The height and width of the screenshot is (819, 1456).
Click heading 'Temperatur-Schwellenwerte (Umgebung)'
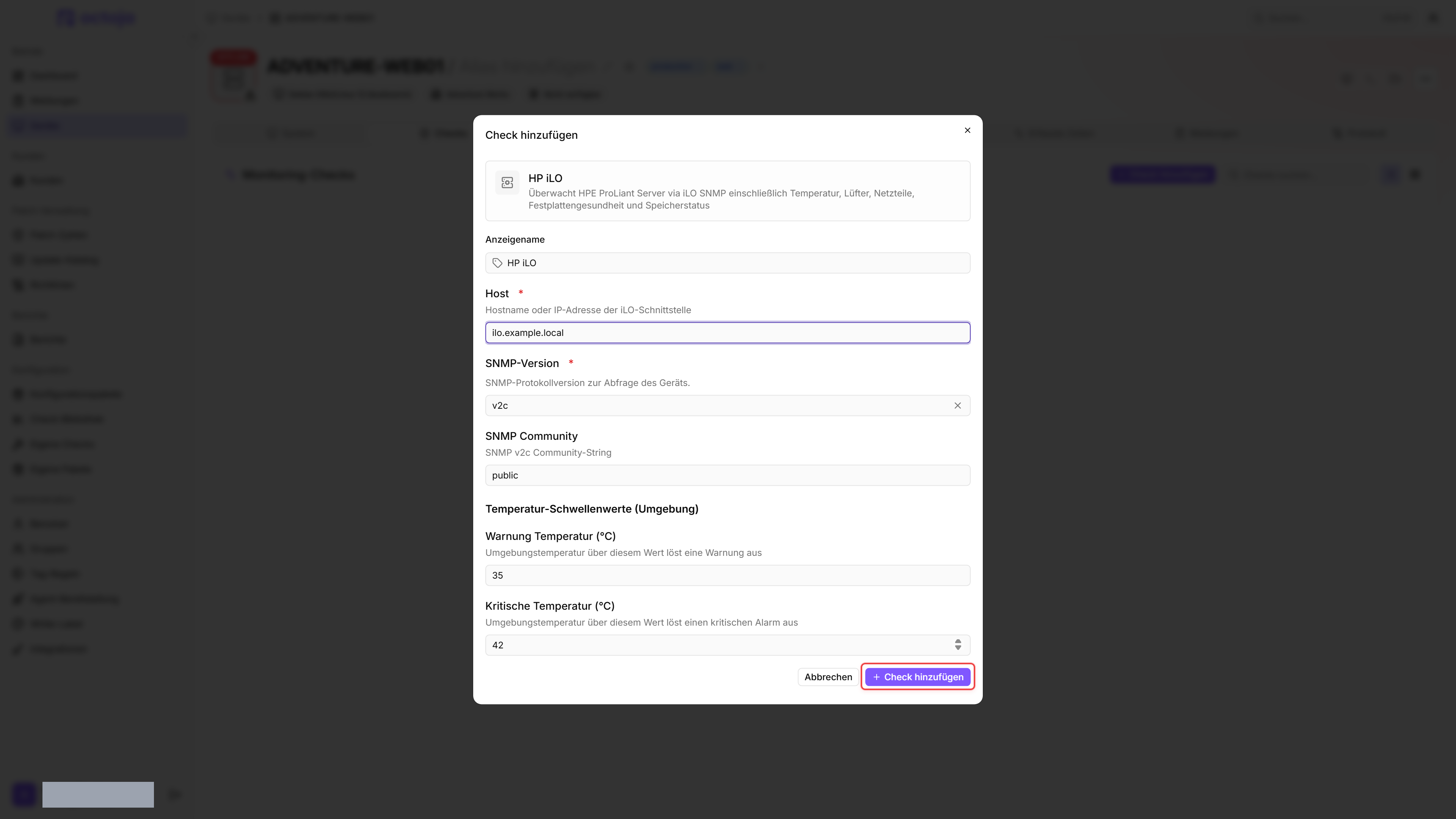pos(592,509)
